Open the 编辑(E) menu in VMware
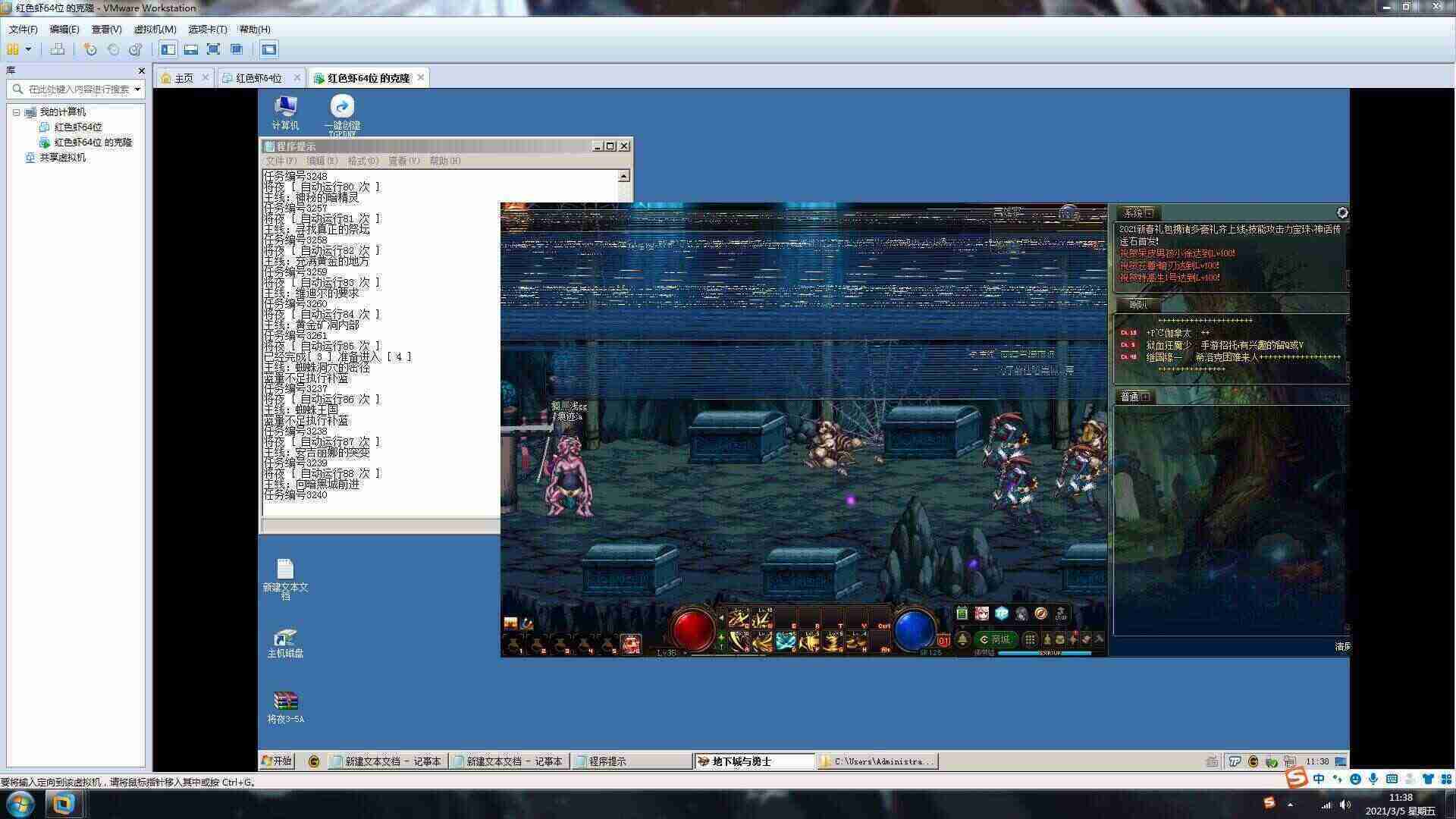This screenshot has height=819, width=1456. coord(64,29)
